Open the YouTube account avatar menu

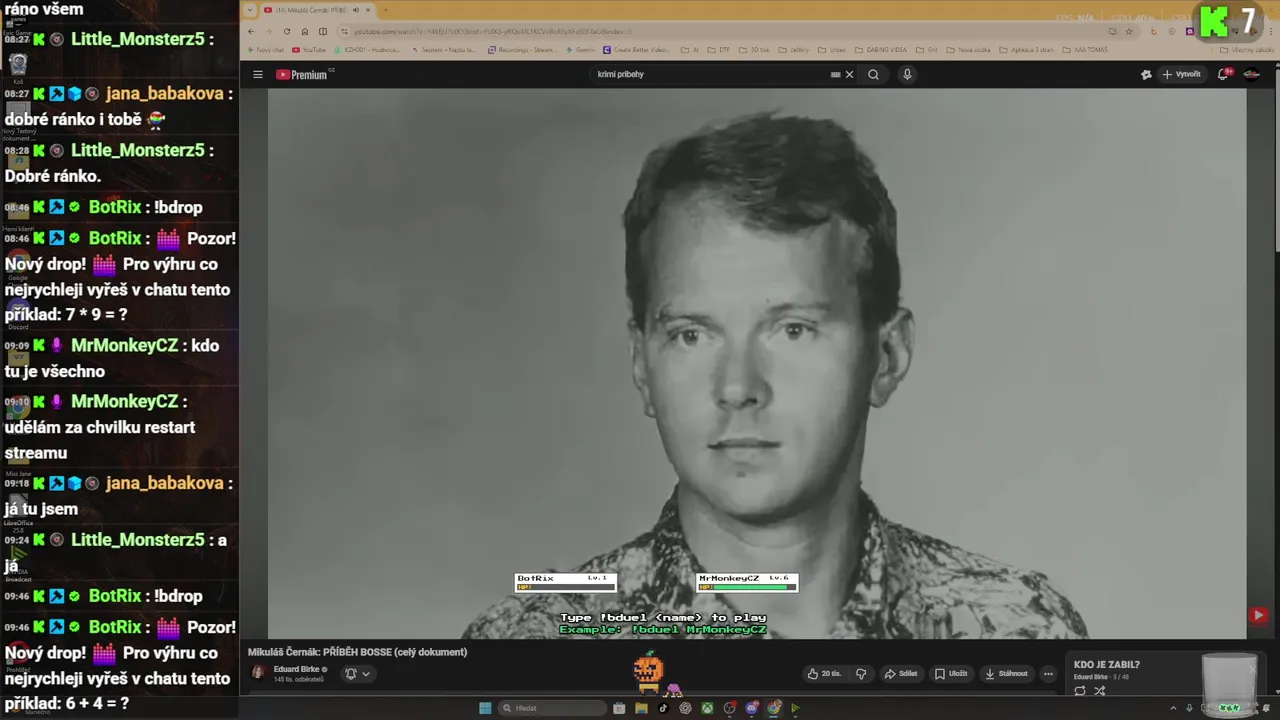coord(1251,74)
